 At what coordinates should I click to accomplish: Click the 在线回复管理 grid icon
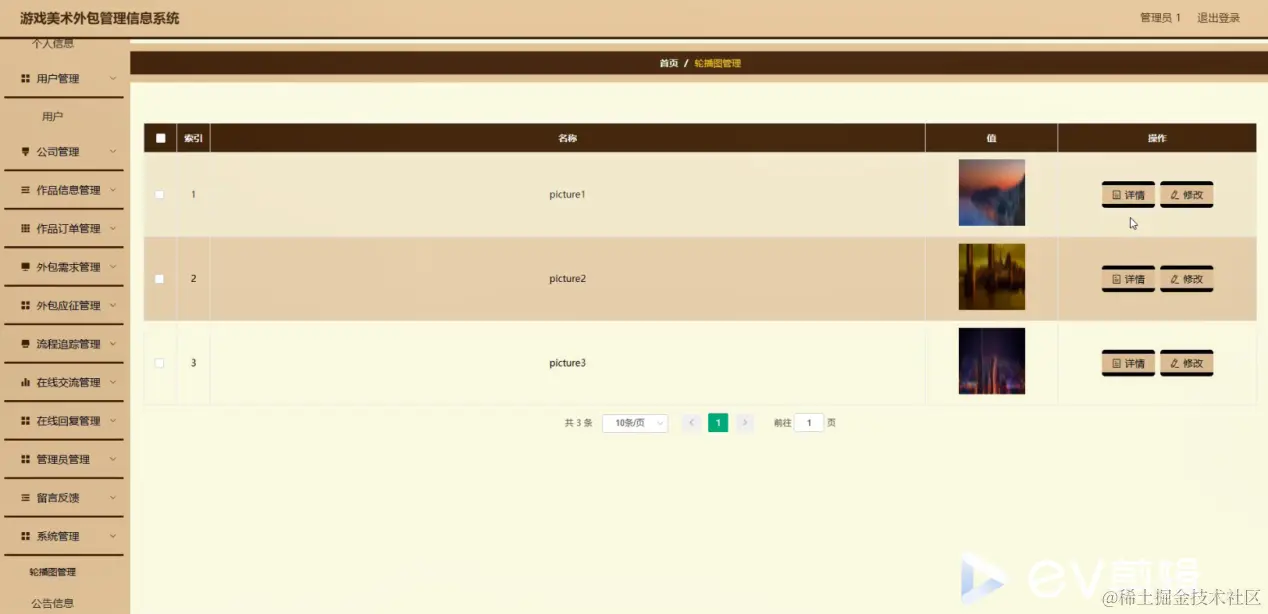pyautogui.click(x=26, y=421)
